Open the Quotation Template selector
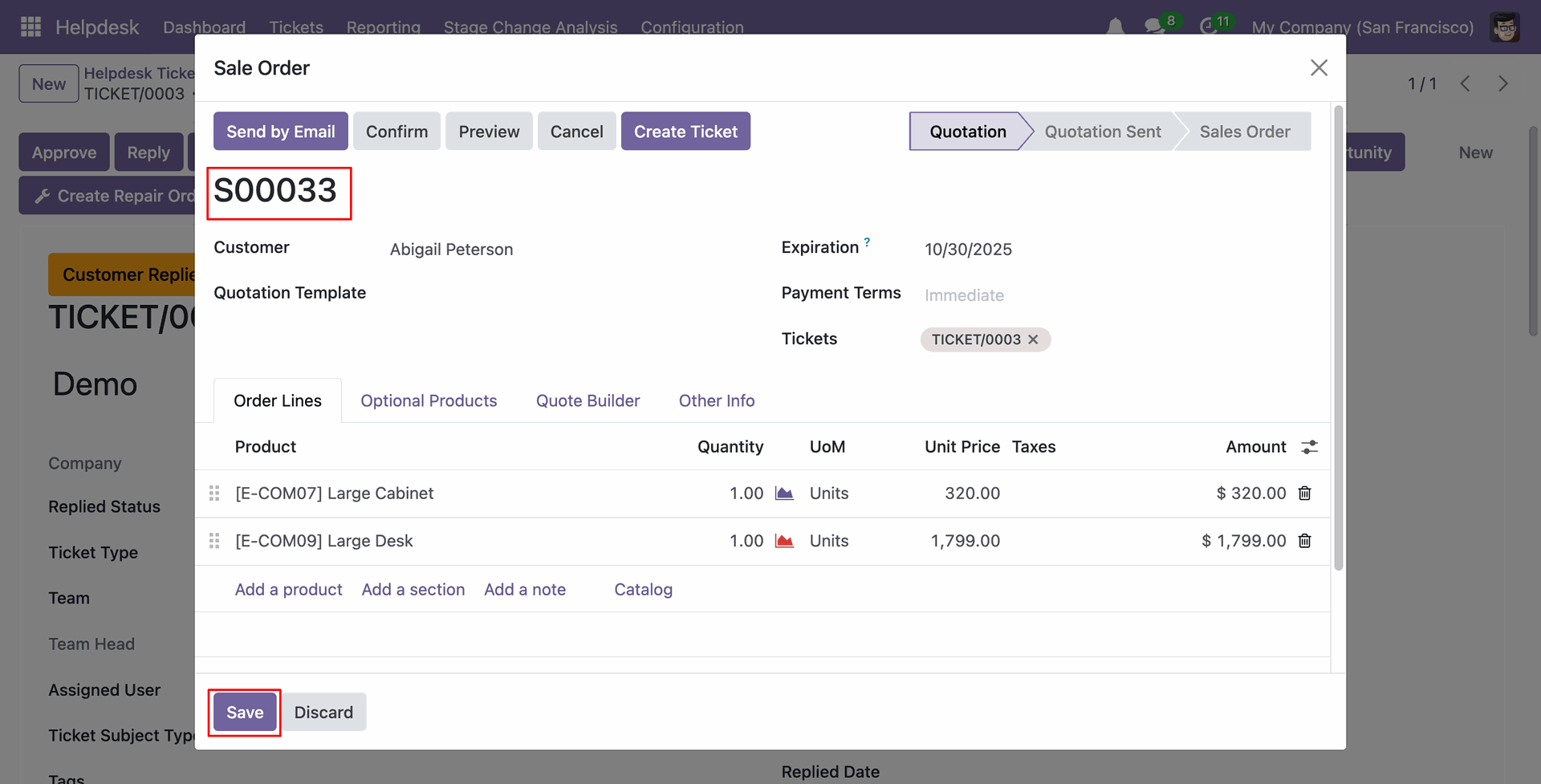The height and width of the screenshot is (784, 1541). 562,294
